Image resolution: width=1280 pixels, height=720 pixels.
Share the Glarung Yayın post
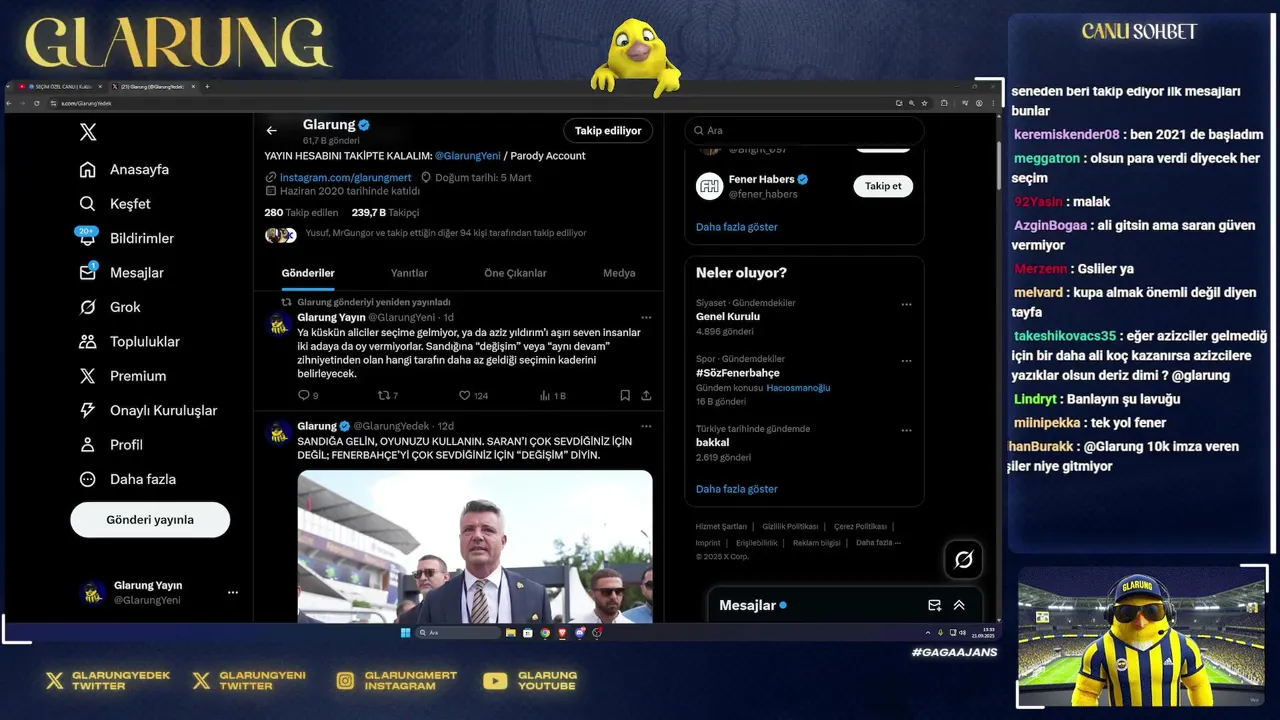(x=646, y=396)
